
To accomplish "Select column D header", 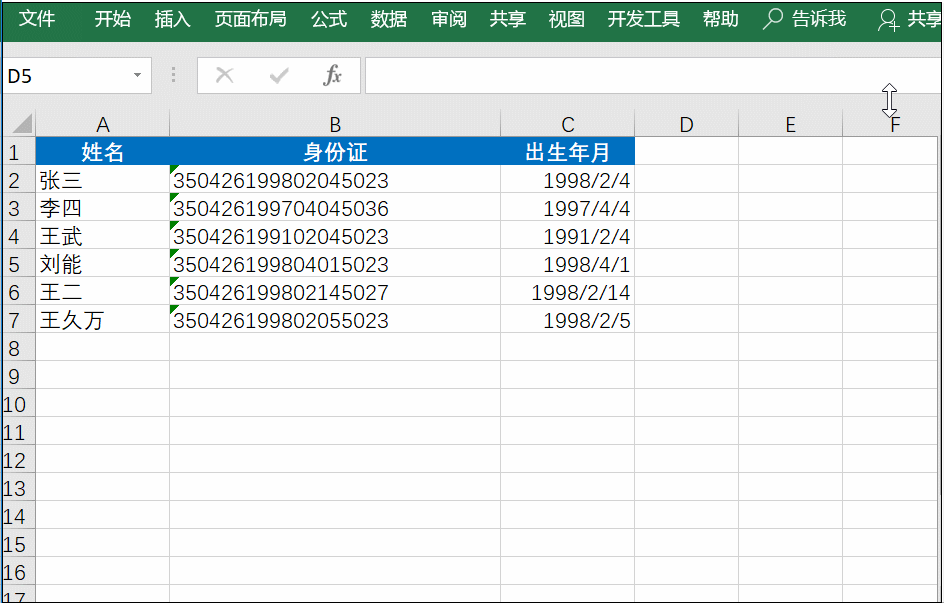I will click(686, 125).
